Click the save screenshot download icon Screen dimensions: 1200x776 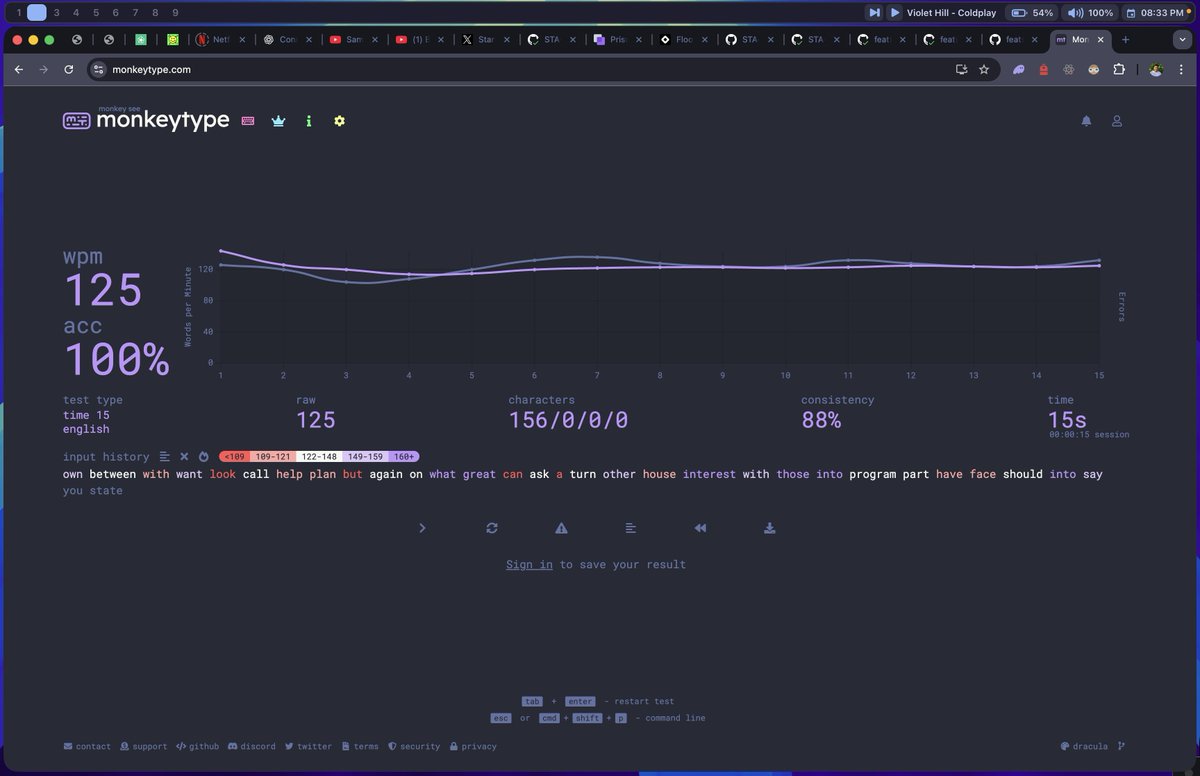pos(770,528)
